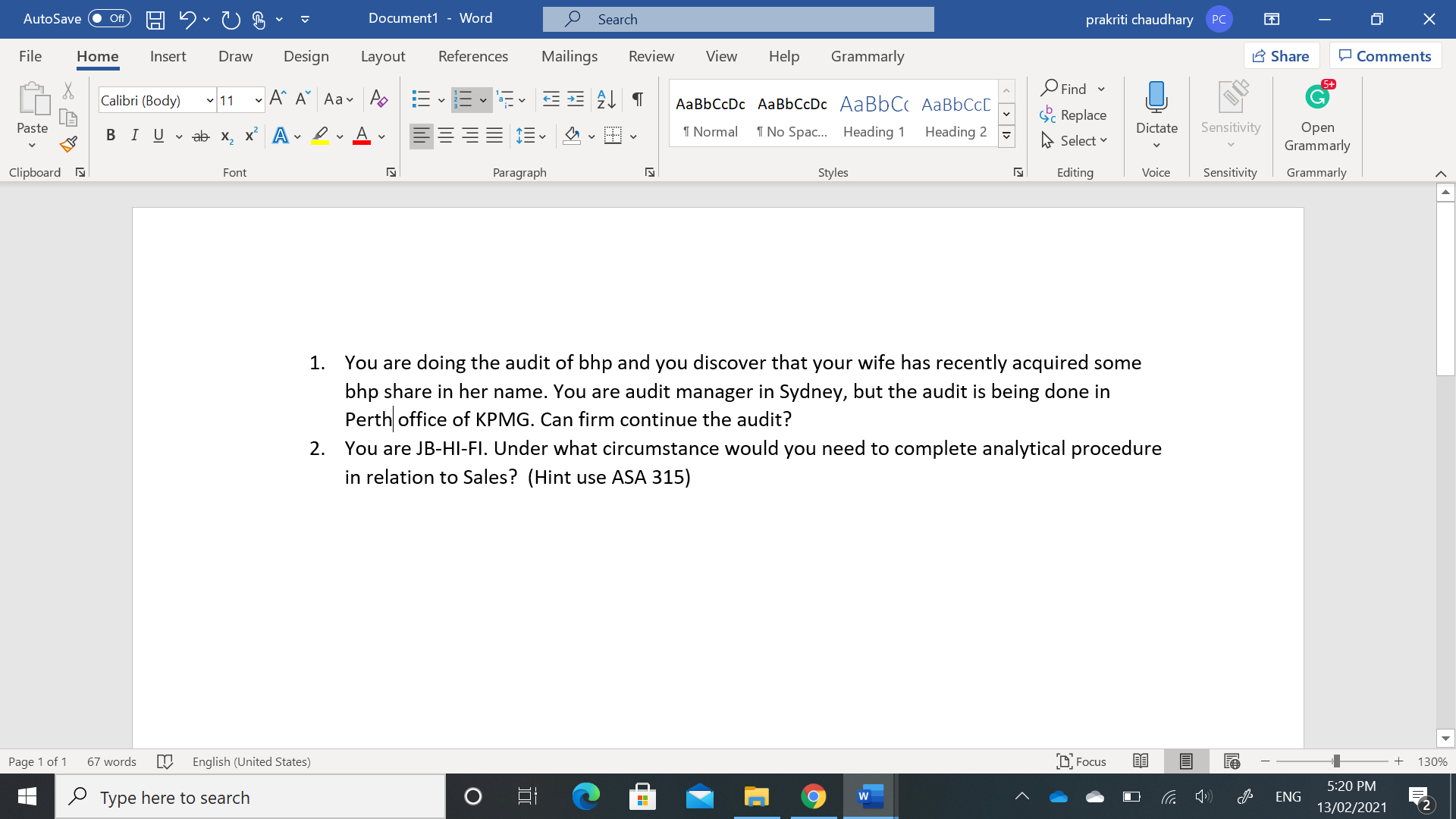
Task: Expand the Text Highlight Color dropdown
Action: click(x=340, y=136)
